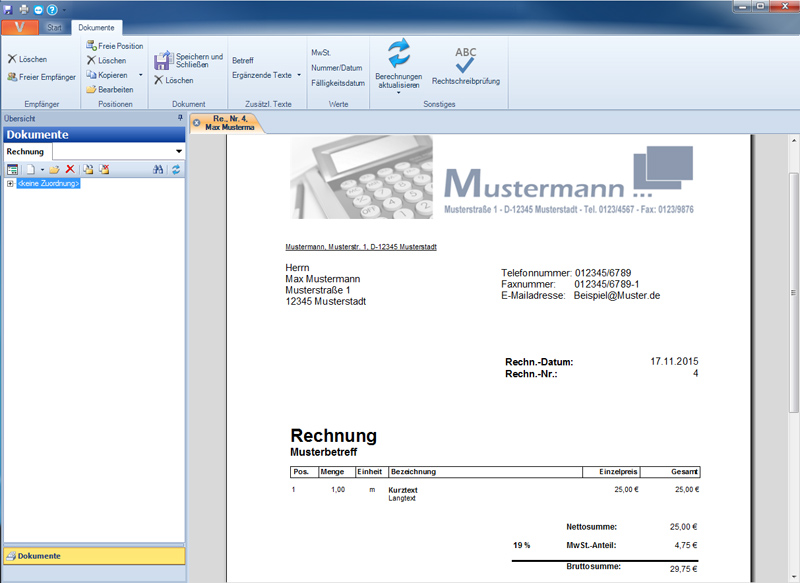Open the Ergänzende Texte dropdown

[x=298, y=75]
